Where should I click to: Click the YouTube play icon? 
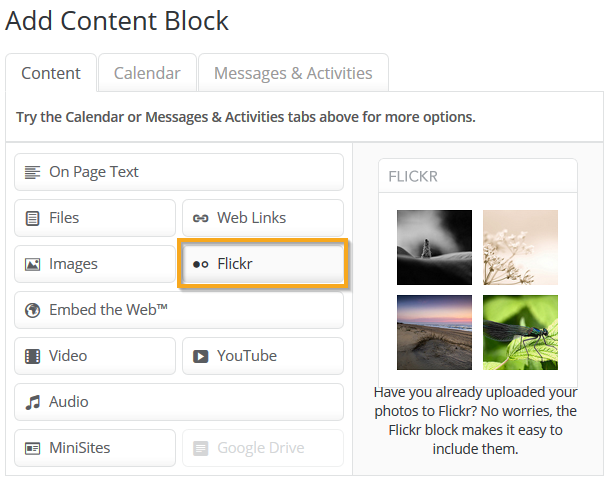pyautogui.click(x=201, y=357)
